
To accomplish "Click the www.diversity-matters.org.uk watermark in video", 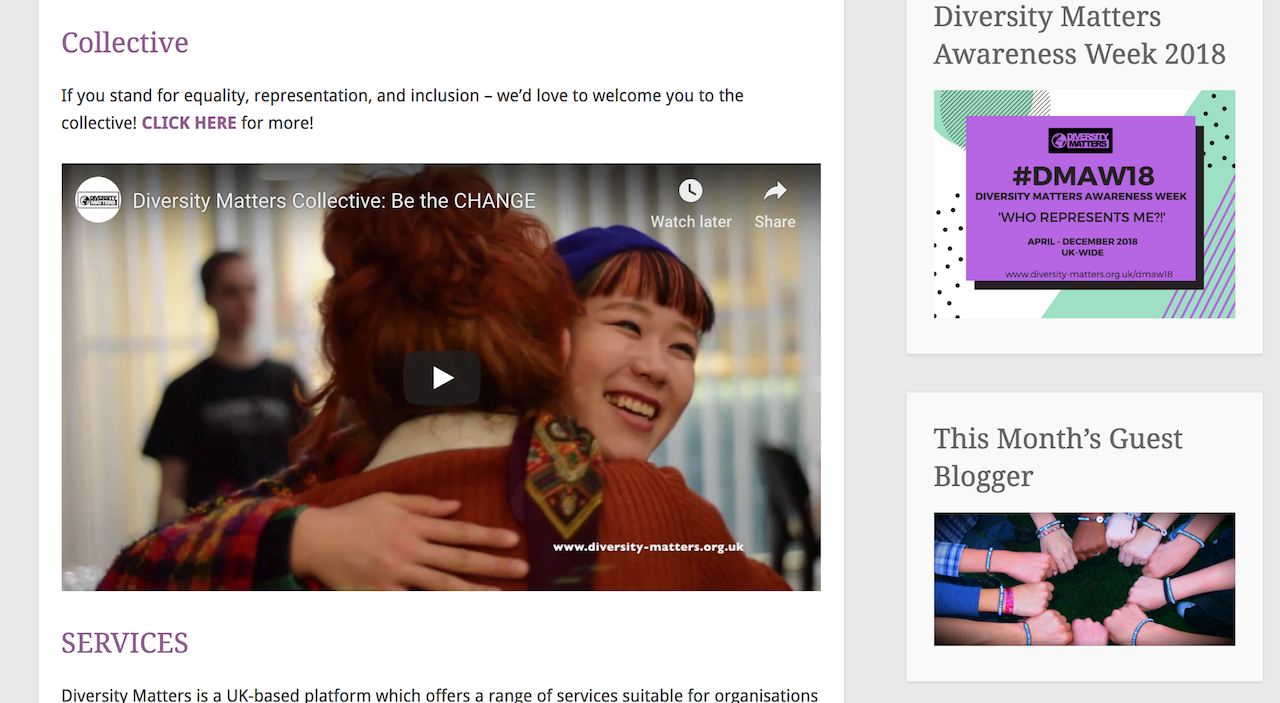I will pos(648,547).
